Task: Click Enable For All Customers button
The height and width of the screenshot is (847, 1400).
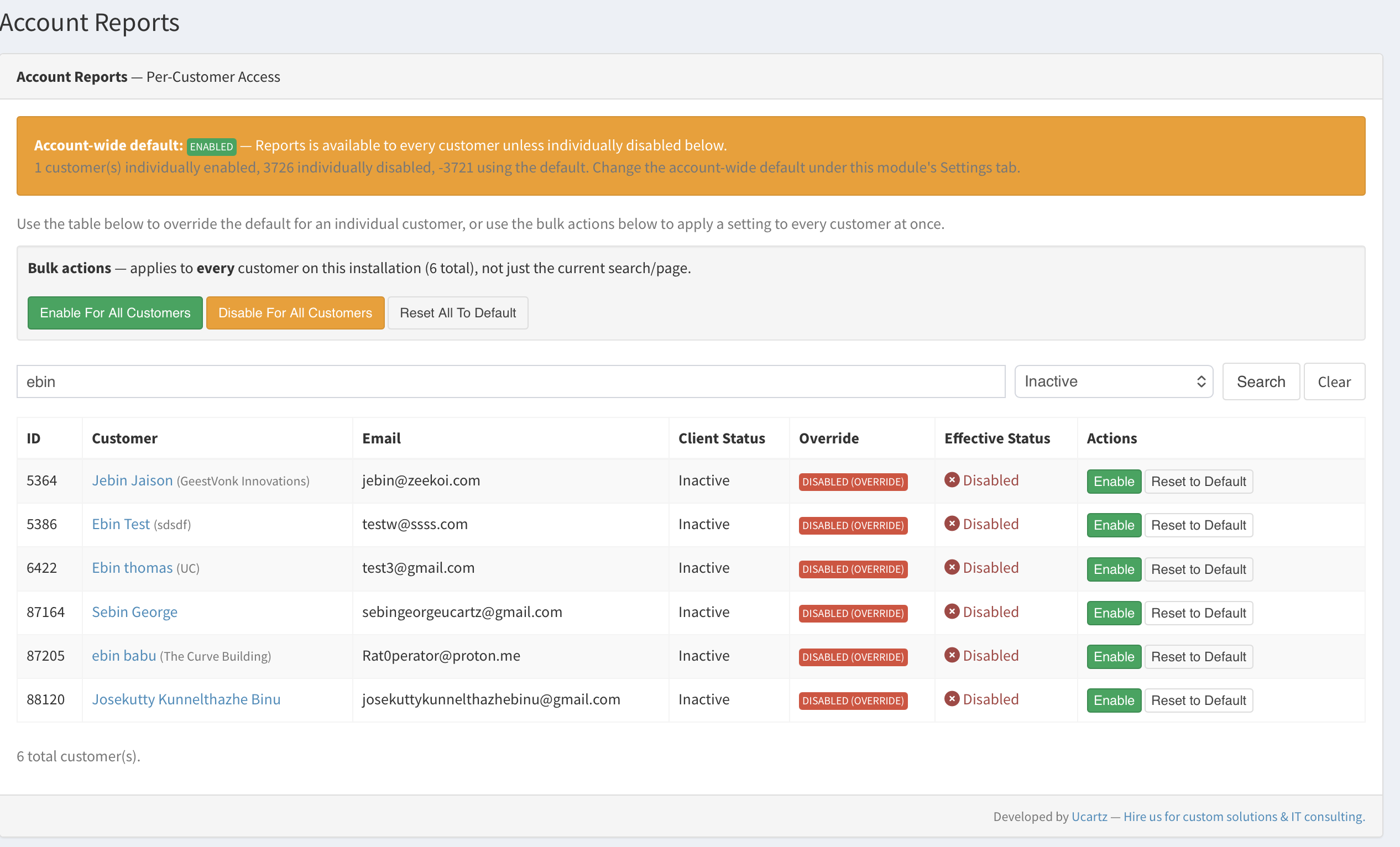Action: (x=115, y=312)
